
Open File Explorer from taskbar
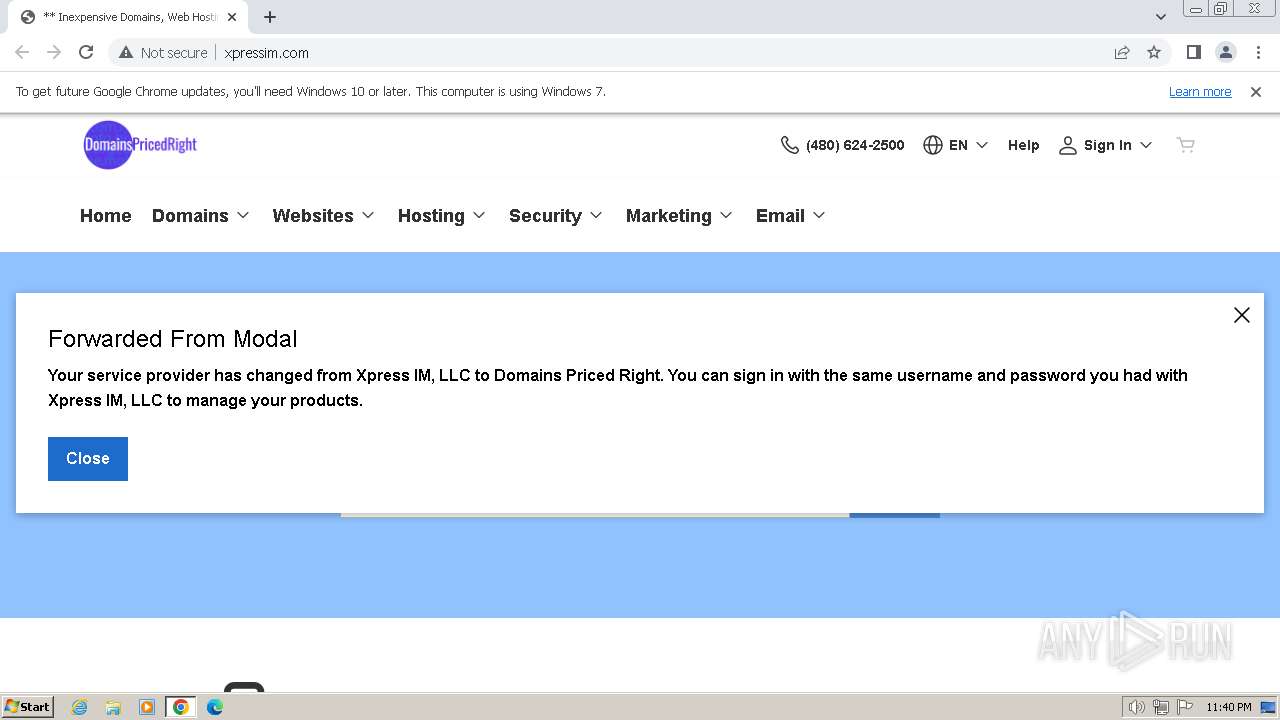point(113,707)
